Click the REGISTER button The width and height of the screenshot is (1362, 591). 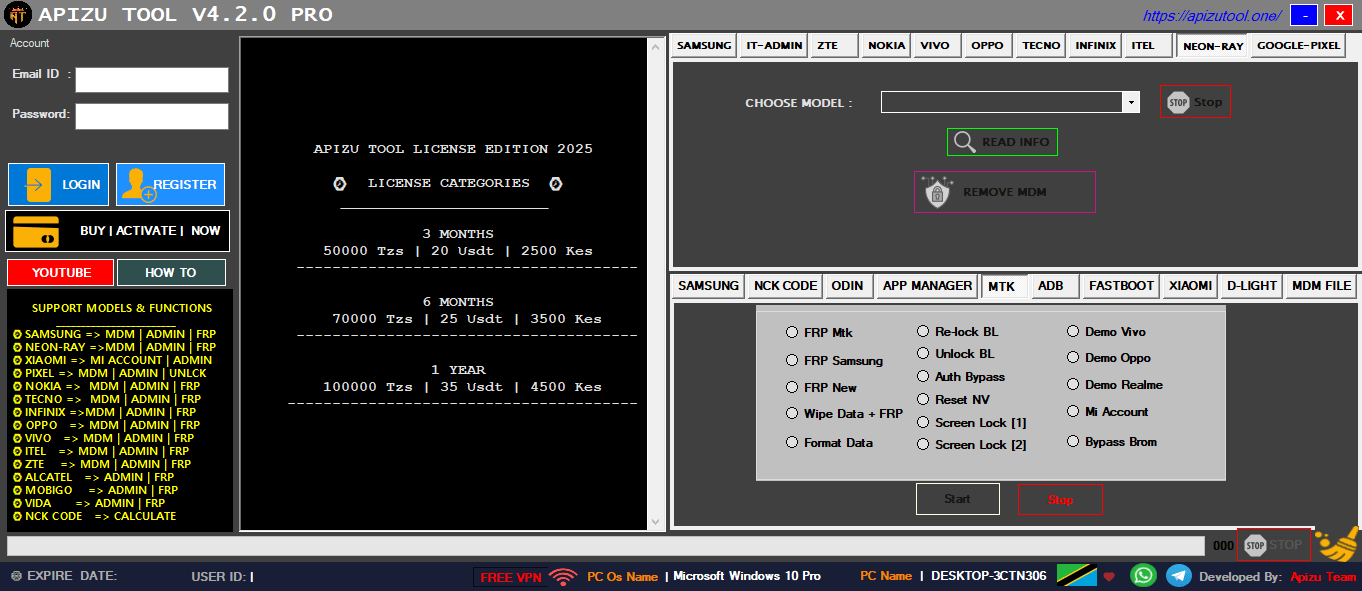point(170,184)
